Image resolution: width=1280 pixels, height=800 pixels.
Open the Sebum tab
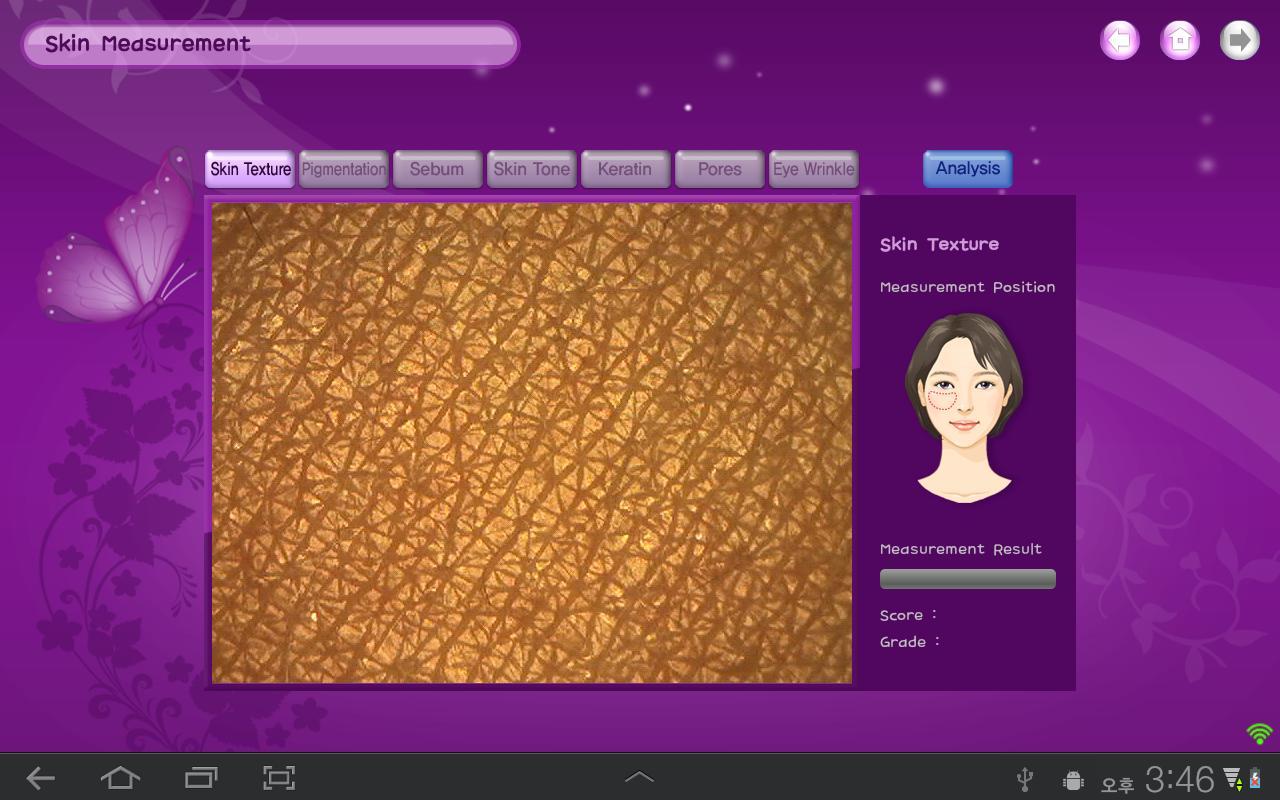click(437, 169)
